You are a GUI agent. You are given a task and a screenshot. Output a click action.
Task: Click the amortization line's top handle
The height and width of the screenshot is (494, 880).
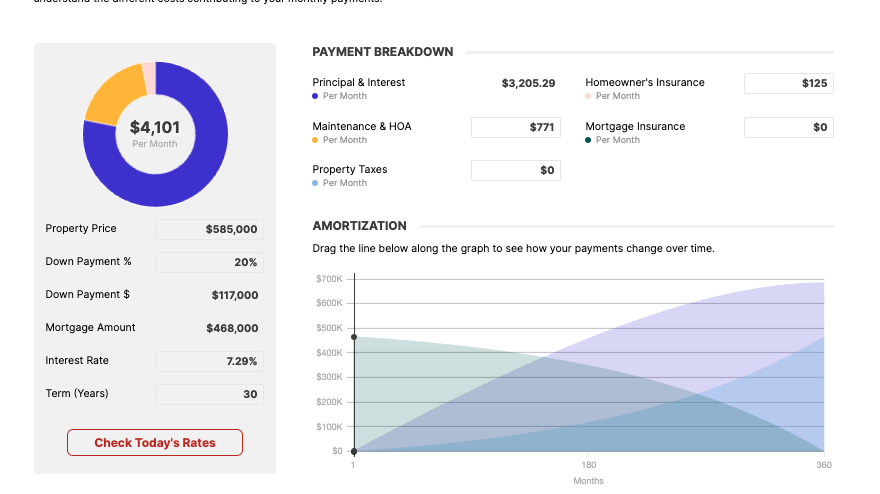[x=354, y=337]
